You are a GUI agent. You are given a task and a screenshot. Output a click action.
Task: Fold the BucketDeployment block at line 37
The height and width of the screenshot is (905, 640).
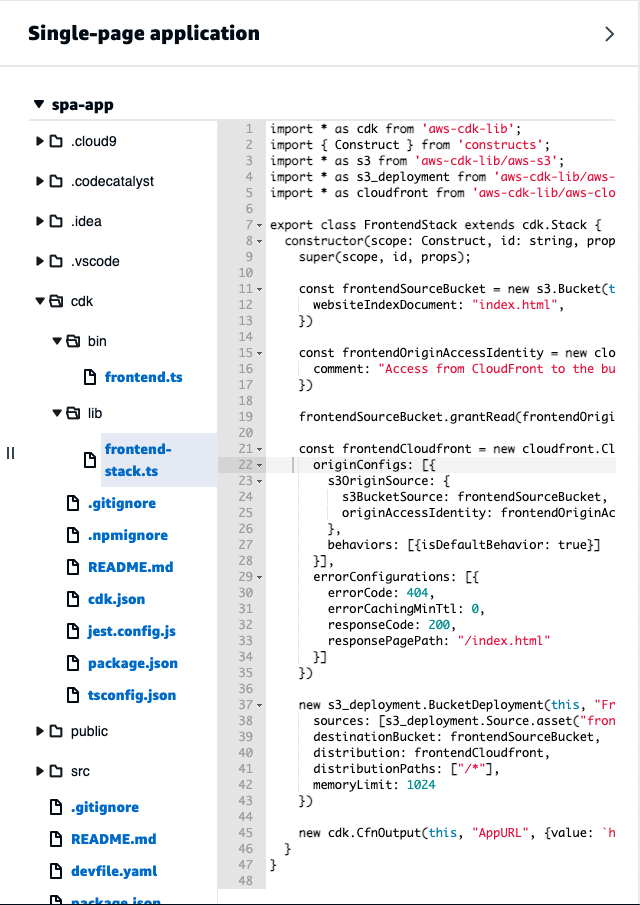[260, 705]
